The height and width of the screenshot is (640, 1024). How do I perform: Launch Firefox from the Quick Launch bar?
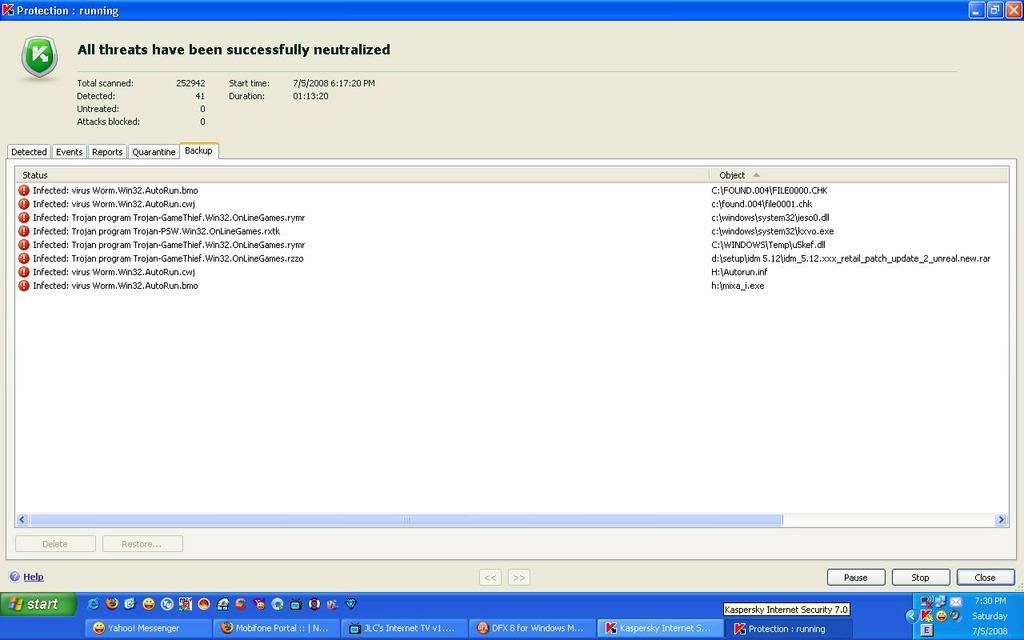click(x=112, y=604)
